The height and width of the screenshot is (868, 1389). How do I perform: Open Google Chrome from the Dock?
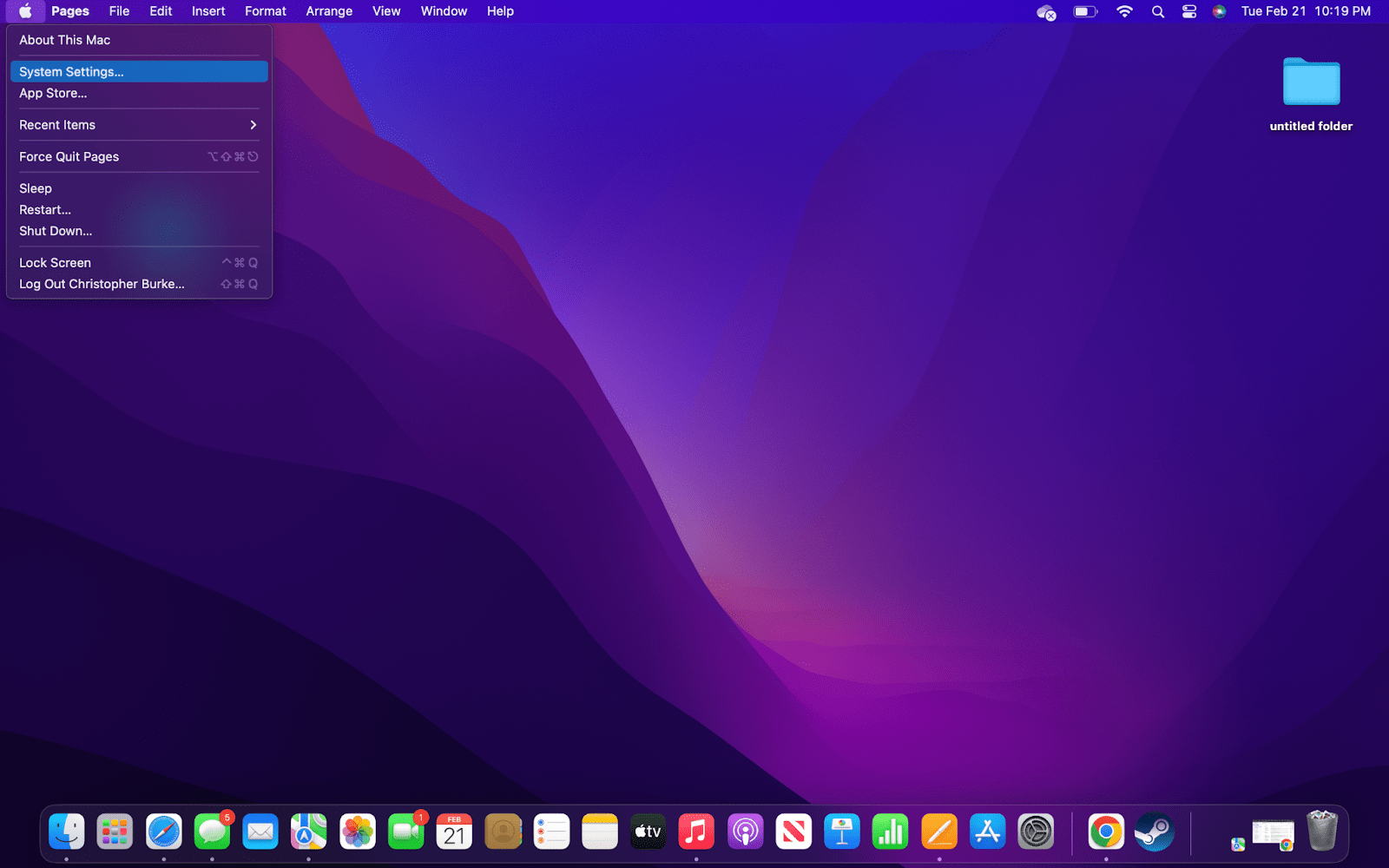click(1105, 831)
